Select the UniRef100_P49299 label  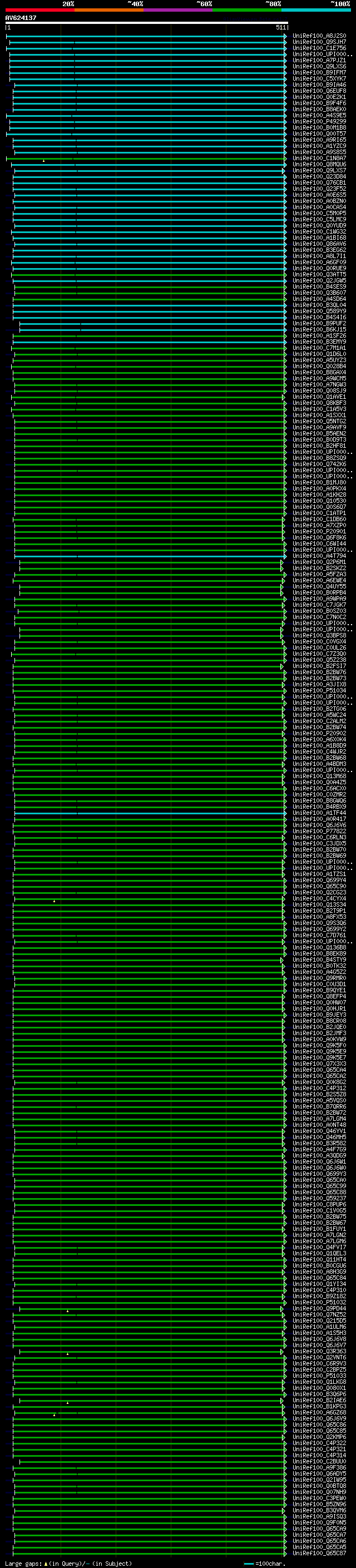[319, 121]
